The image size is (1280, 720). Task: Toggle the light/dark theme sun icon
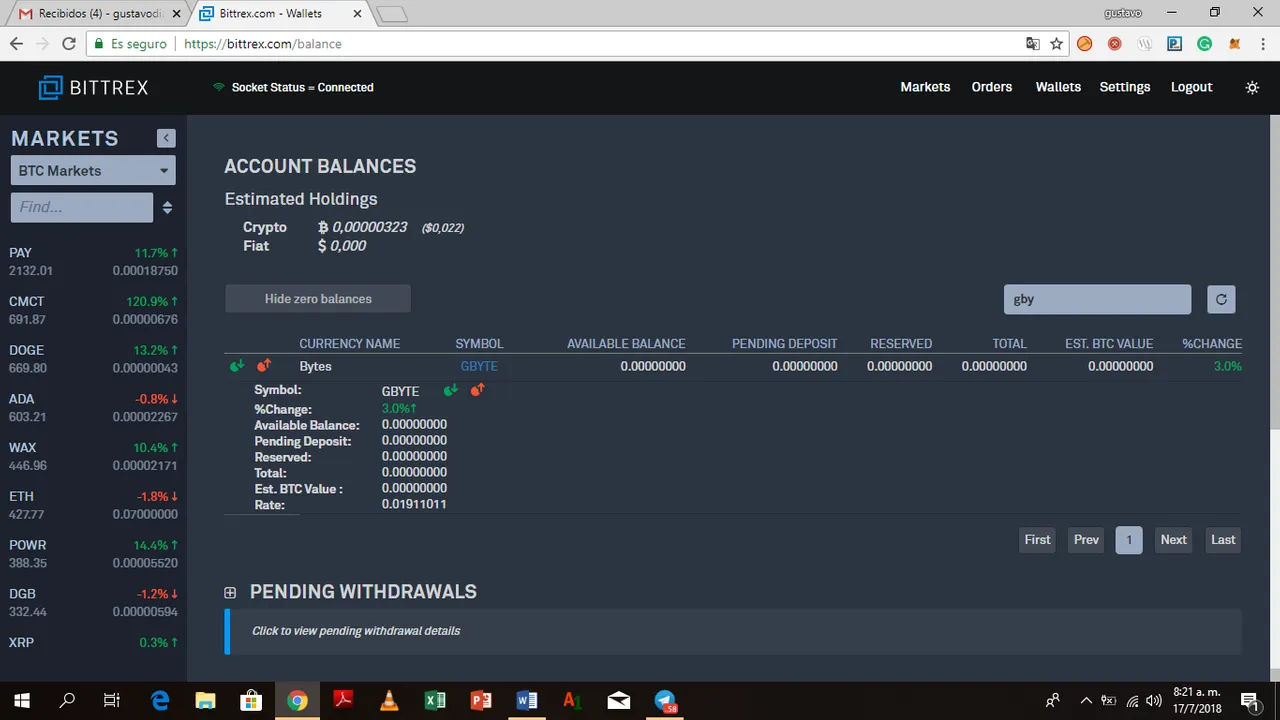point(1252,87)
